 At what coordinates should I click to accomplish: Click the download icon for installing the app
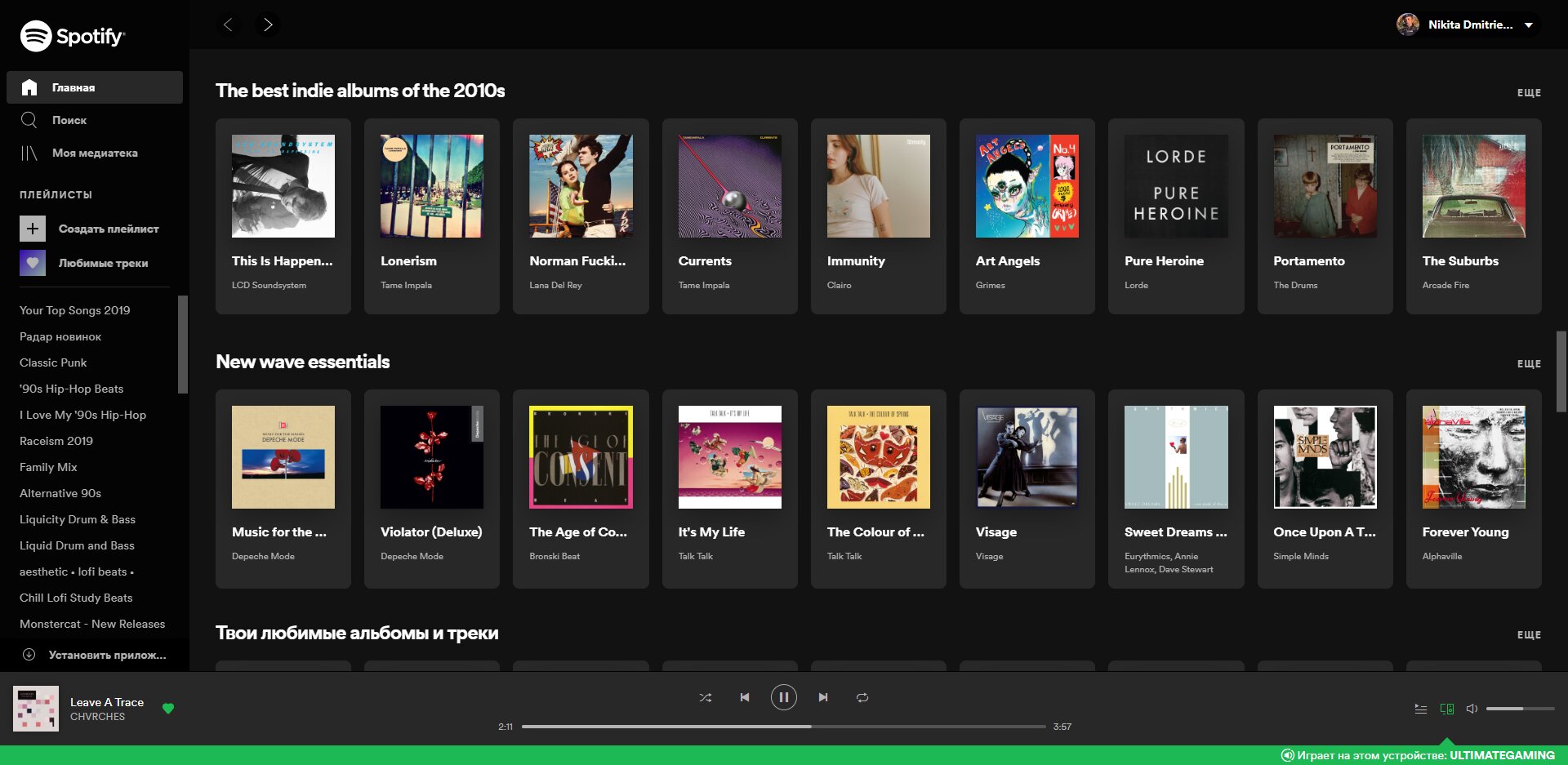coord(29,655)
